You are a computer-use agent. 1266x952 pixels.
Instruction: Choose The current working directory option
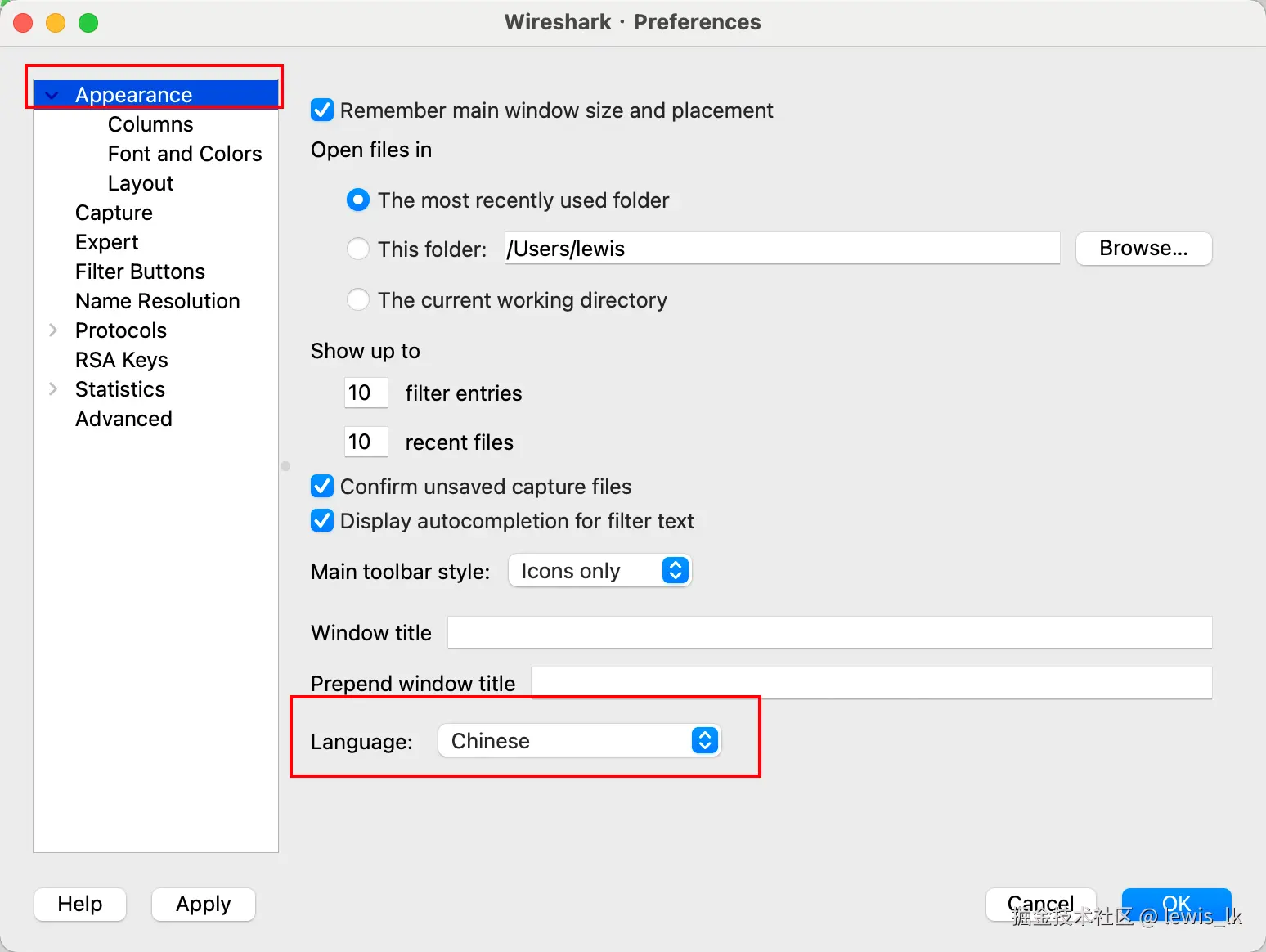pos(358,300)
